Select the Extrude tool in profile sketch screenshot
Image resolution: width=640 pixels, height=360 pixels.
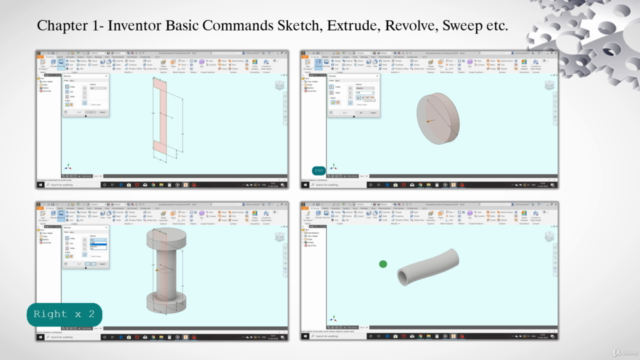point(53,63)
